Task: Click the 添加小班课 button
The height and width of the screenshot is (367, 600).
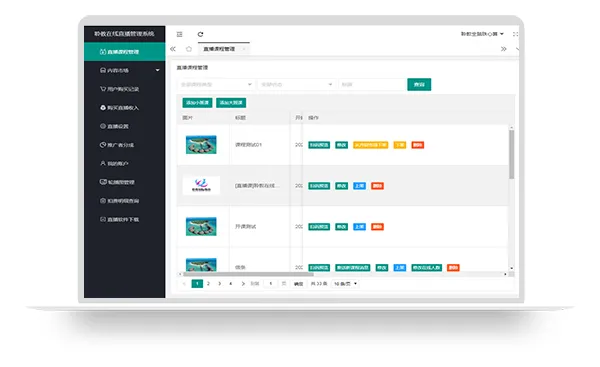Action: (x=197, y=103)
